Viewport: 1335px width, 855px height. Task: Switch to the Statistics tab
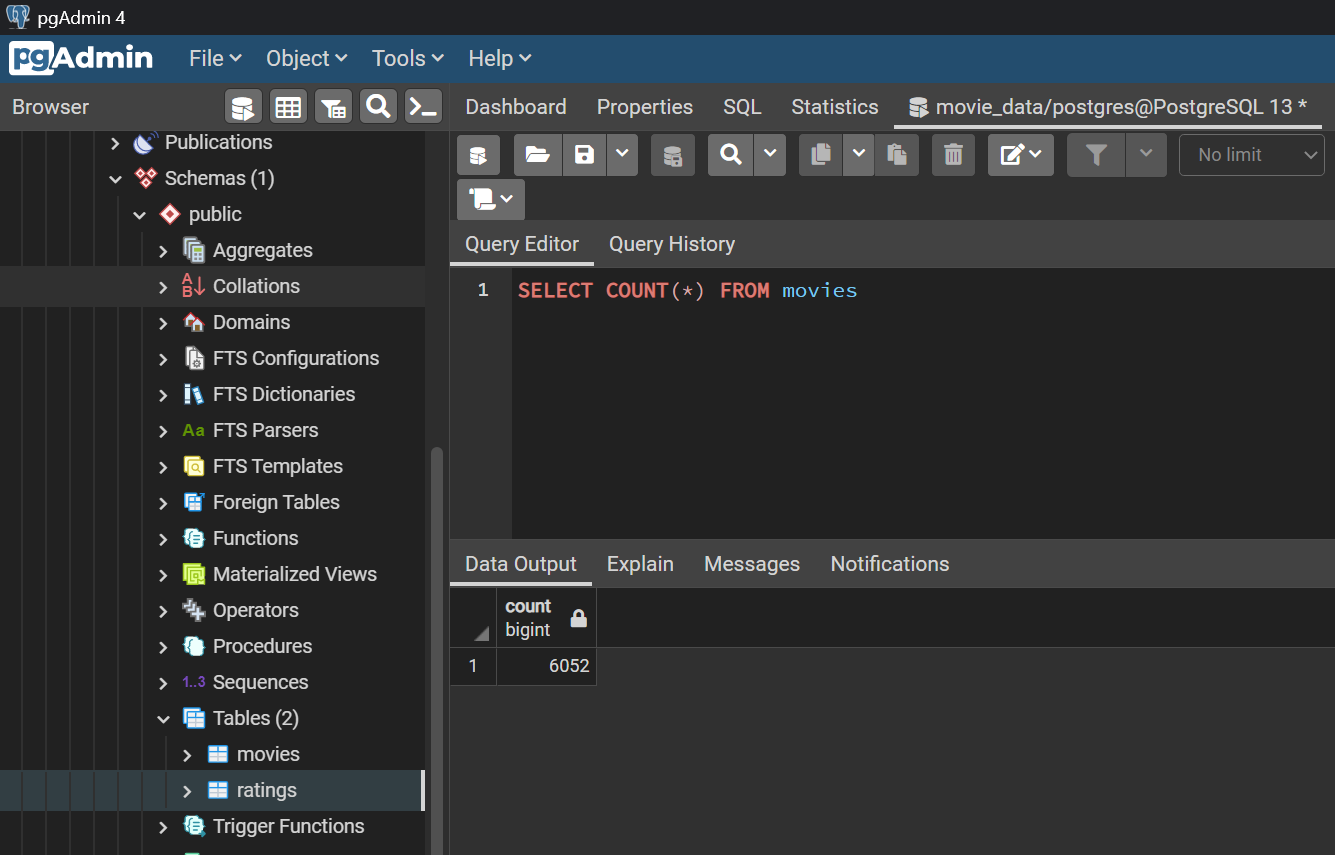point(835,107)
